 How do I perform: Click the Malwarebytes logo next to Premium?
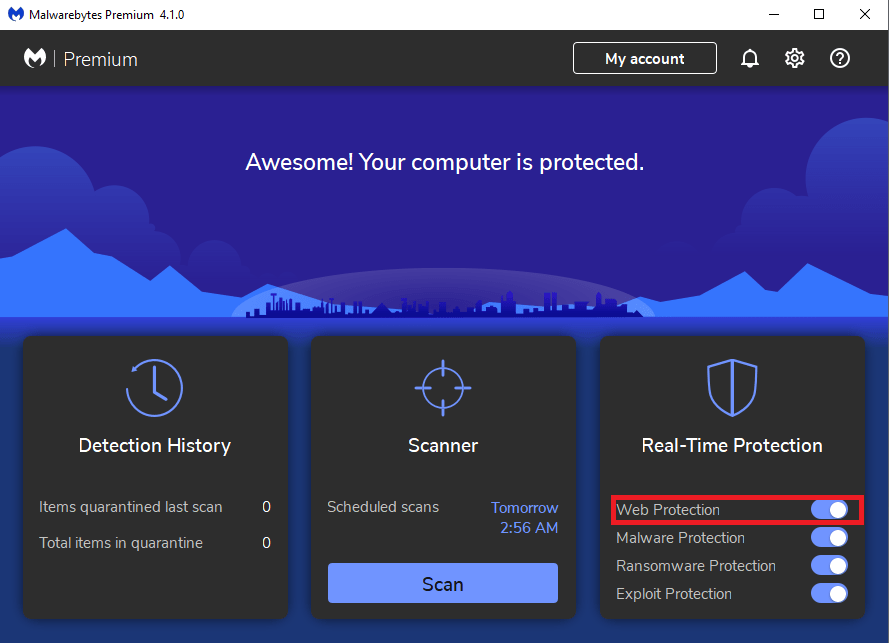35,58
